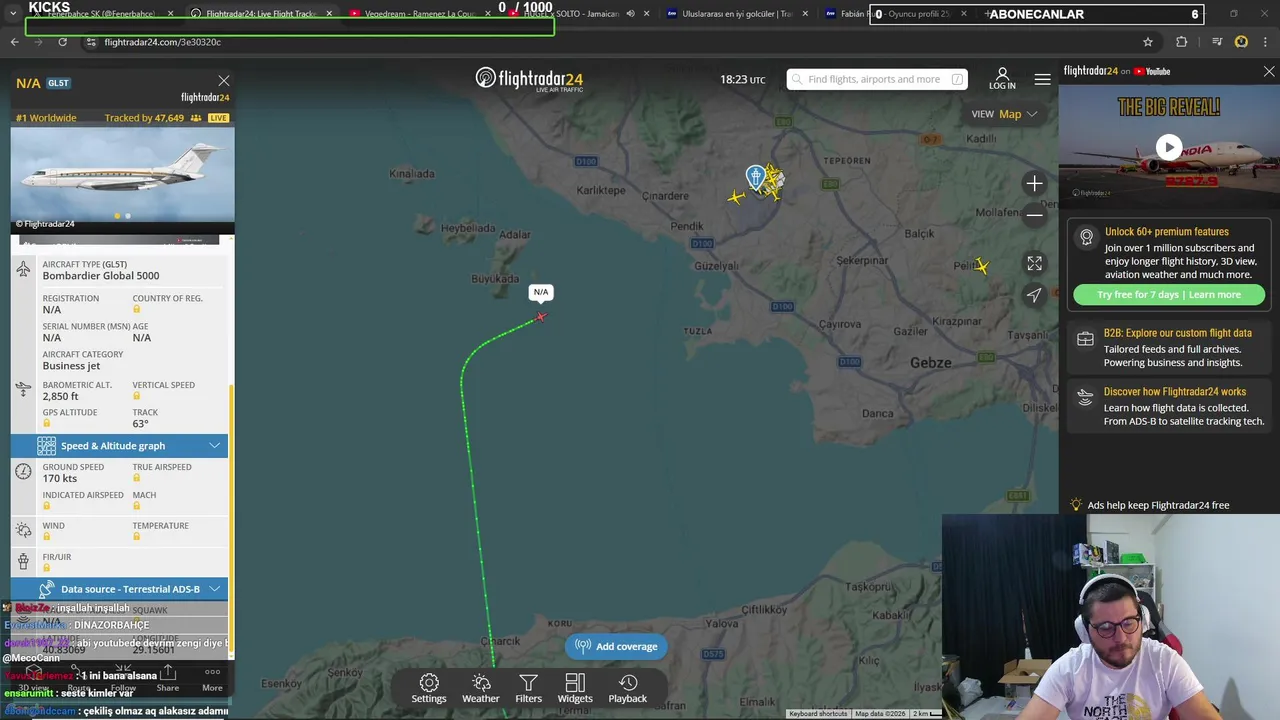Select the red tracked aircraft on map

pos(541,317)
